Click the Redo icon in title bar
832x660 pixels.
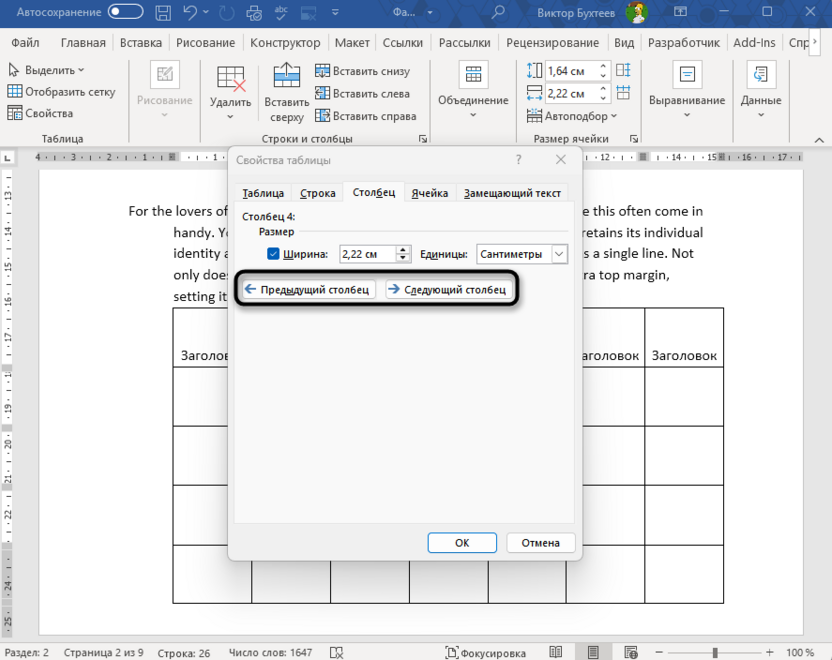pyautogui.click(x=227, y=12)
